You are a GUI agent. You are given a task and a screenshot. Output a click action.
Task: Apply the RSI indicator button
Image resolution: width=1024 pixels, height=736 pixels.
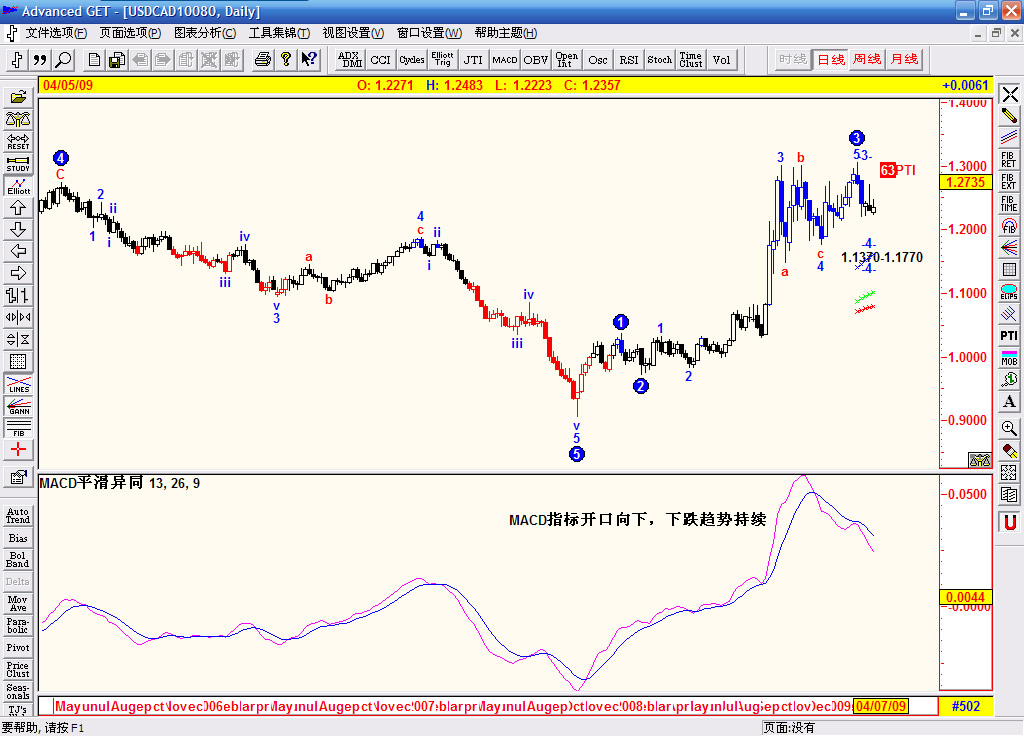tap(628, 59)
